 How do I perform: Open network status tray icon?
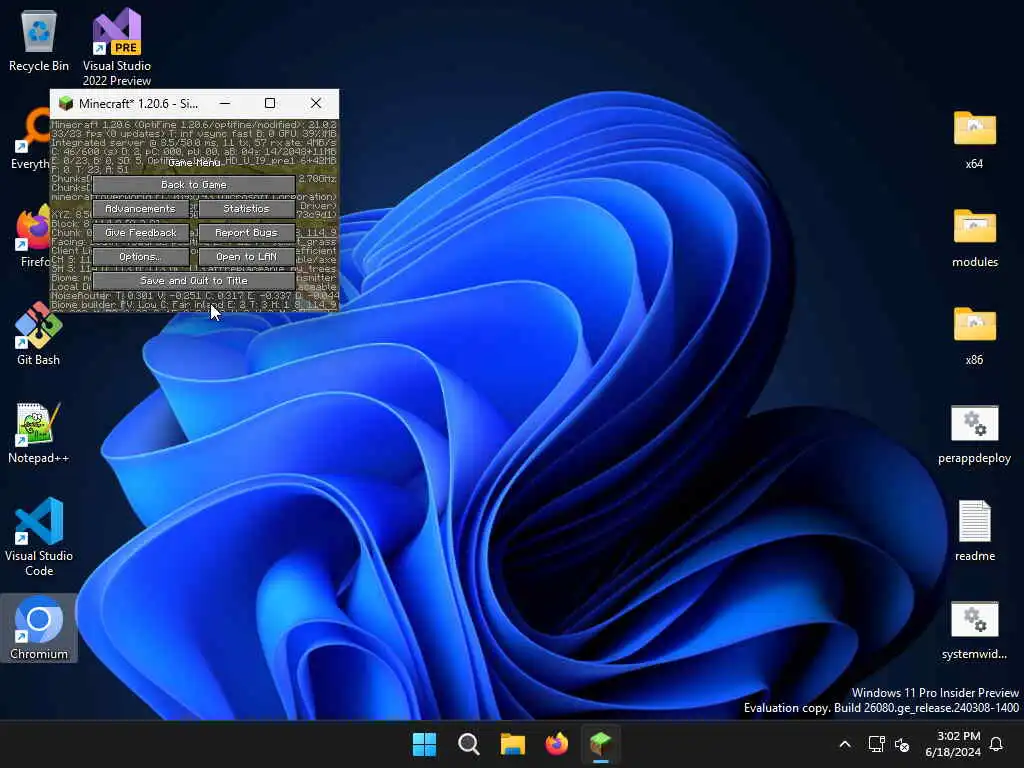(876, 744)
